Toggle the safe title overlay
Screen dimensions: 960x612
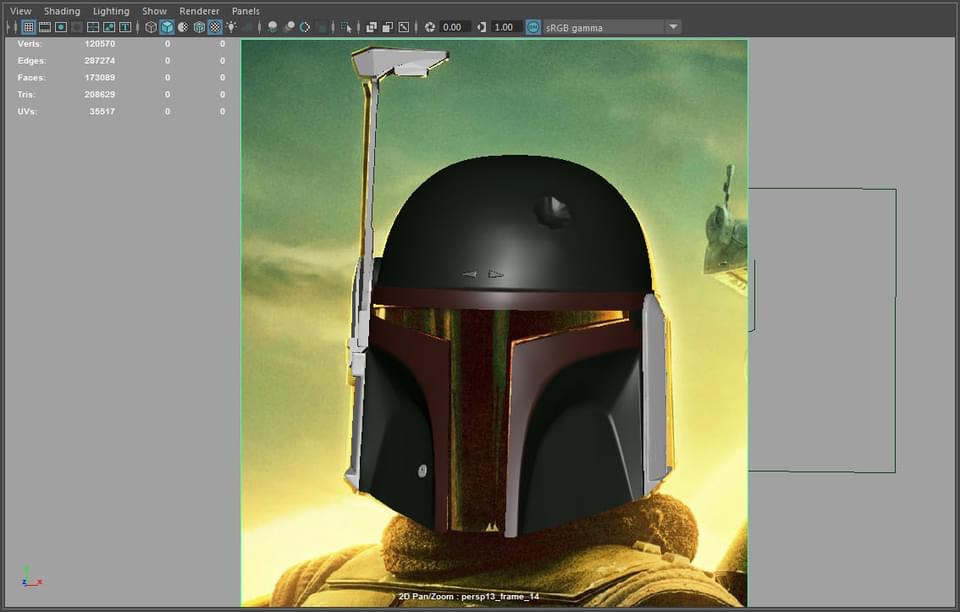[125, 27]
